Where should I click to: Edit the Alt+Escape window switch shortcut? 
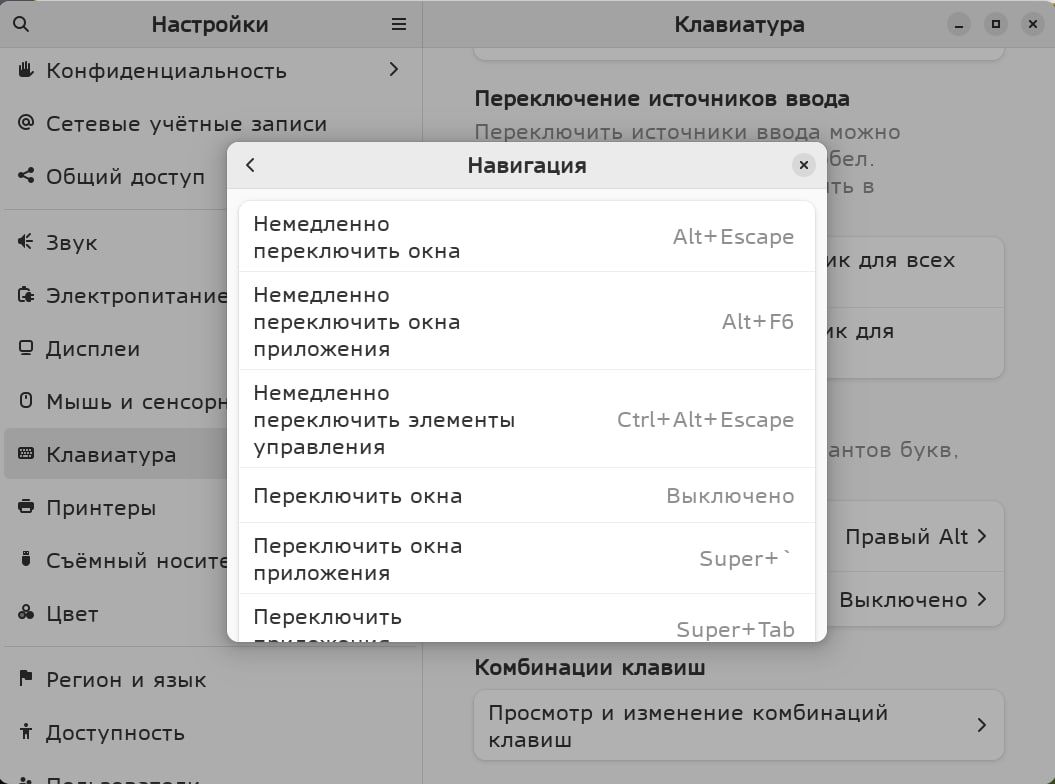[x=526, y=237]
